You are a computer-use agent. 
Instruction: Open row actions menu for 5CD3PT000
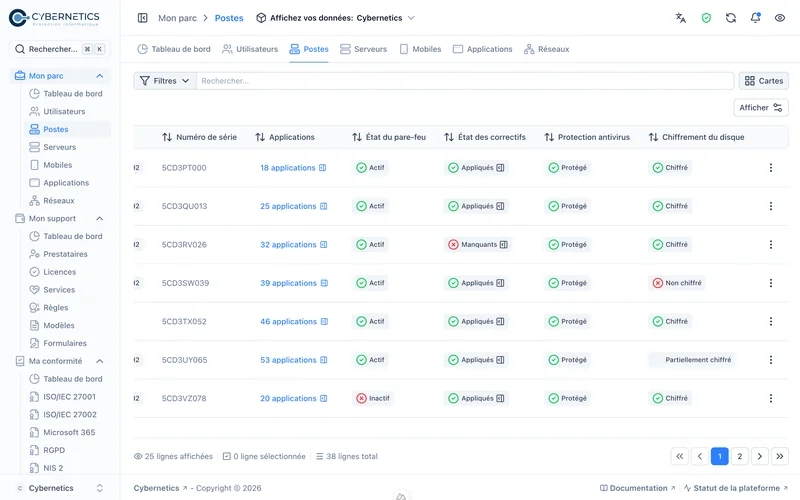coord(771,167)
